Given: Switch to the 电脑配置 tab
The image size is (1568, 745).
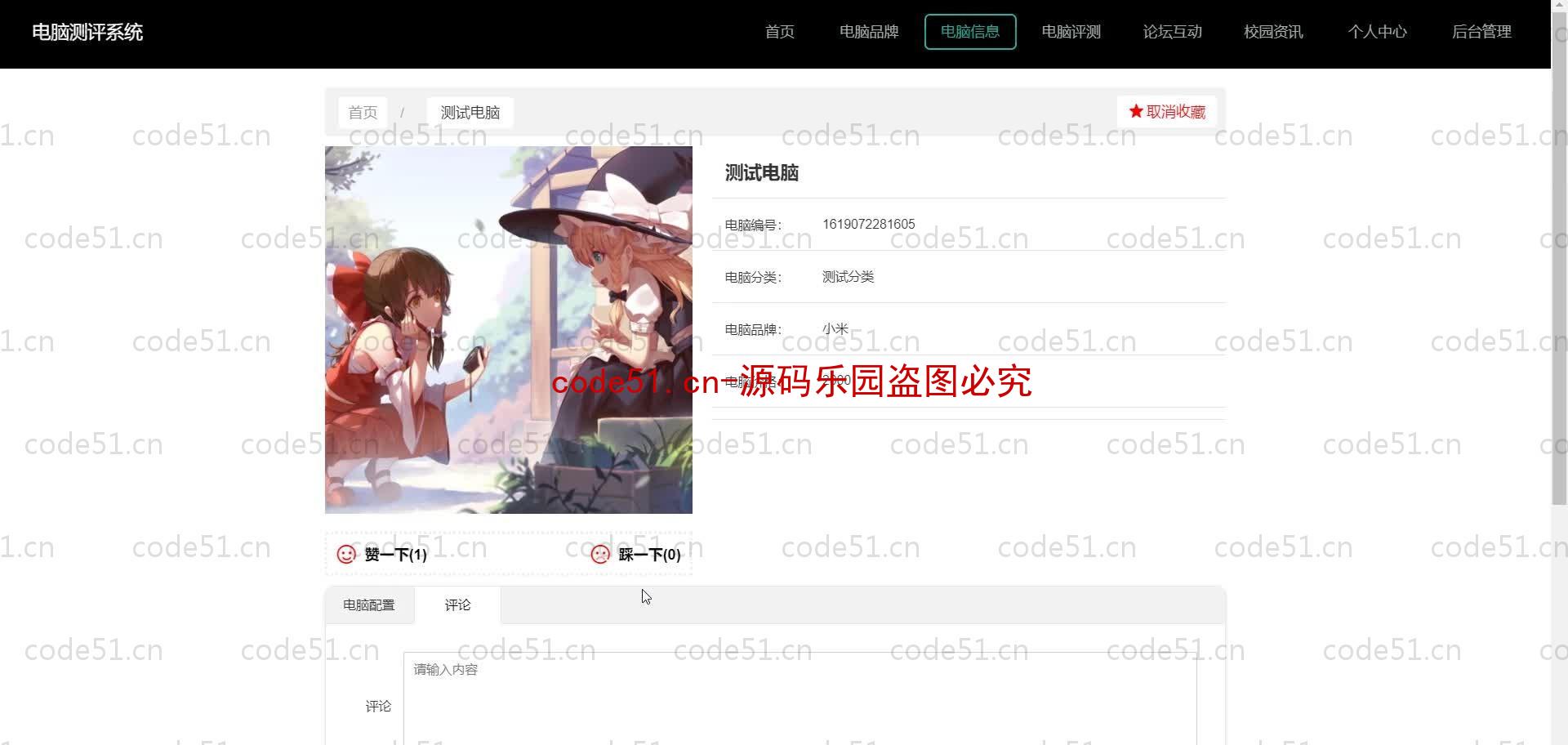Looking at the screenshot, I should click(369, 605).
